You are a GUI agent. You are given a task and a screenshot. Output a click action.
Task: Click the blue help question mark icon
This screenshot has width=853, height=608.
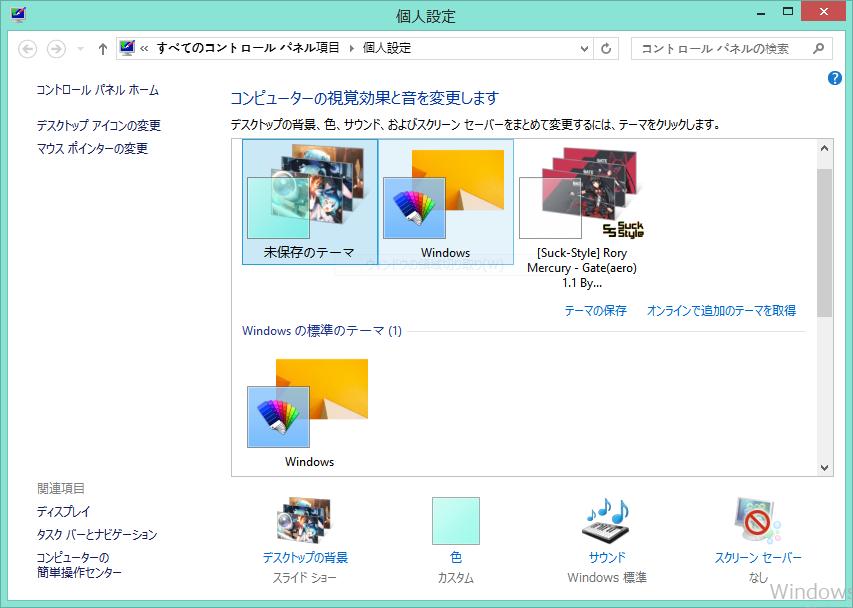[x=834, y=78]
